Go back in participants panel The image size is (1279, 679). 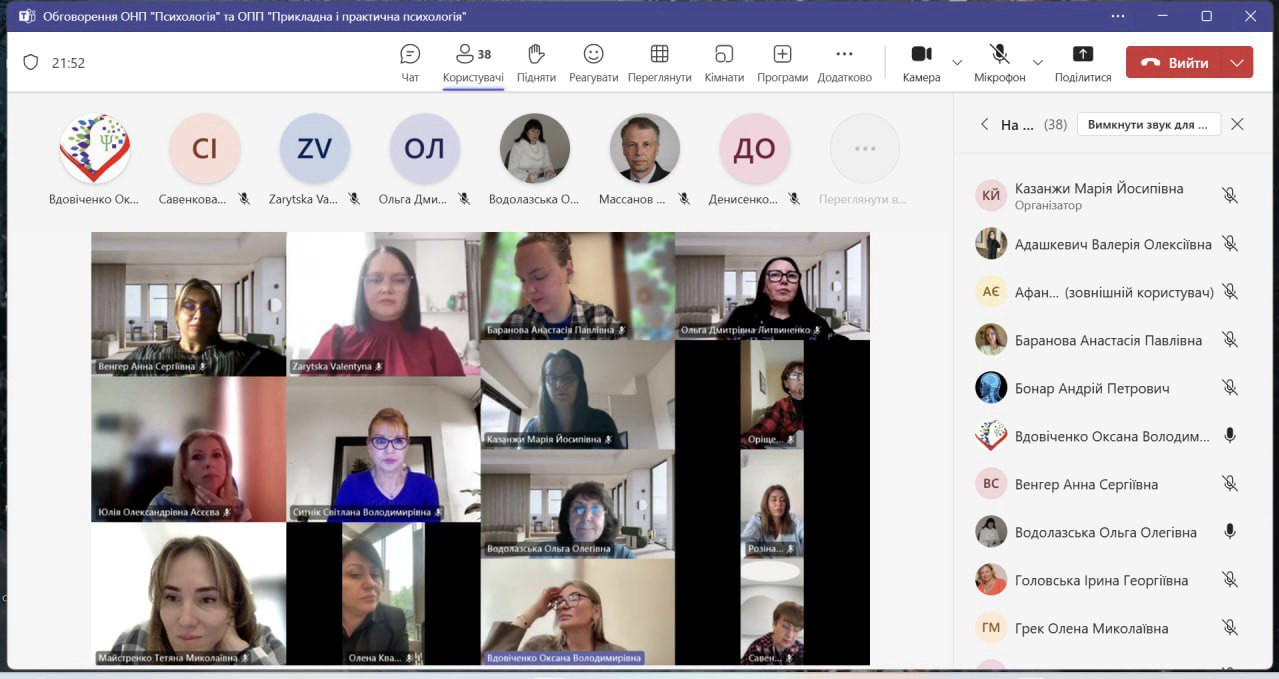click(x=984, y=125)
